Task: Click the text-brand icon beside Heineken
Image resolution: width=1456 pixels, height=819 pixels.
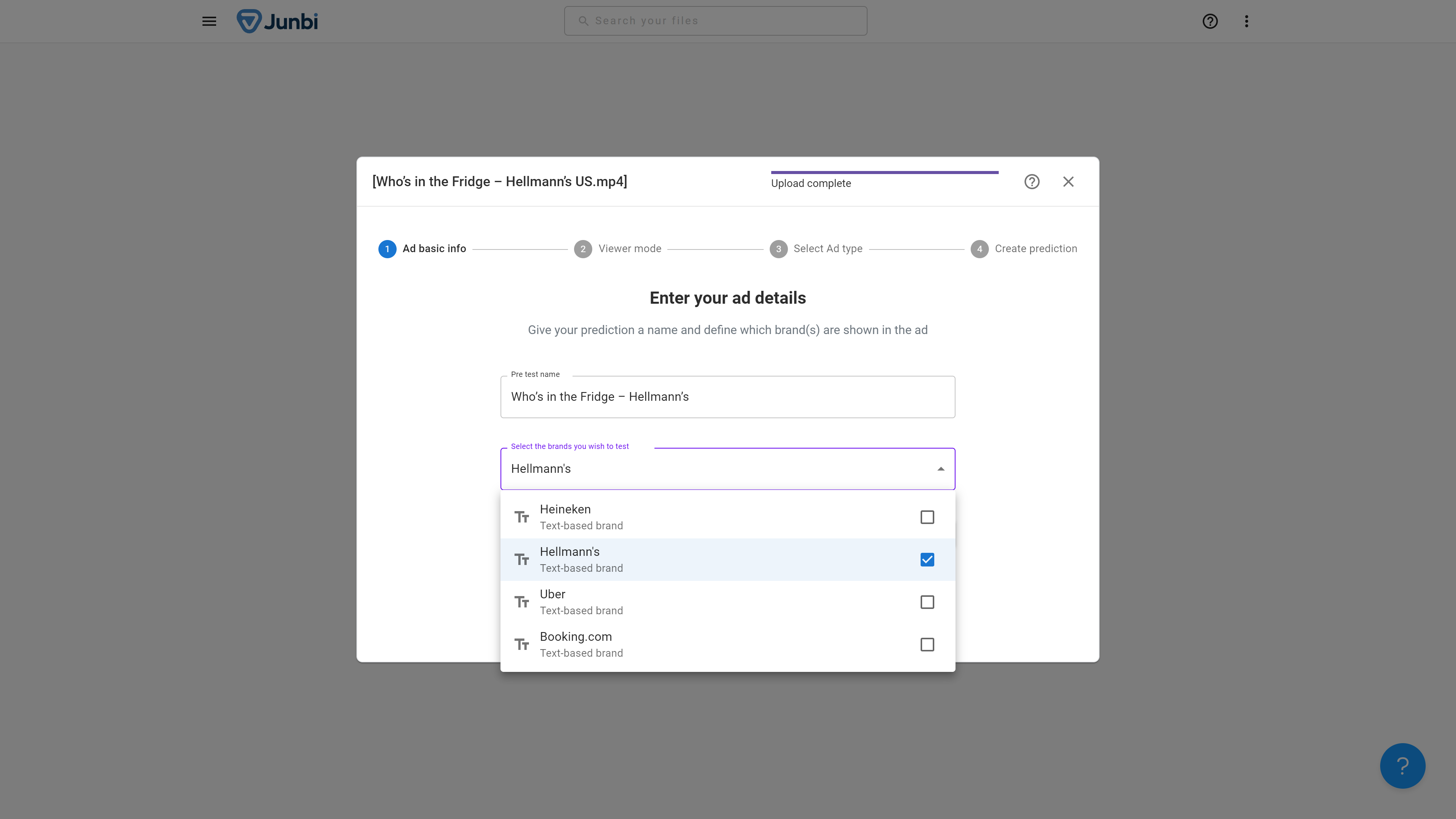Action: (x=522, y=516)
